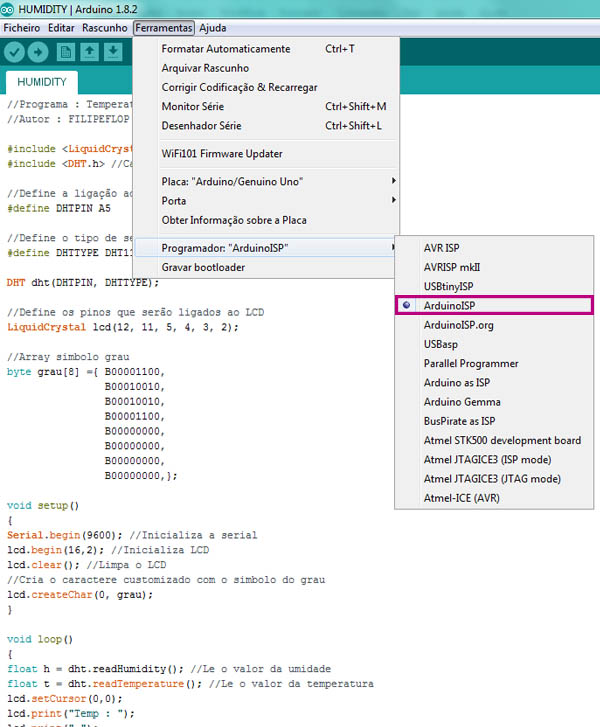Choose AVR ISP programmer
The height and width of the screenshot is (727, 600).
click(x=494, y=248)
